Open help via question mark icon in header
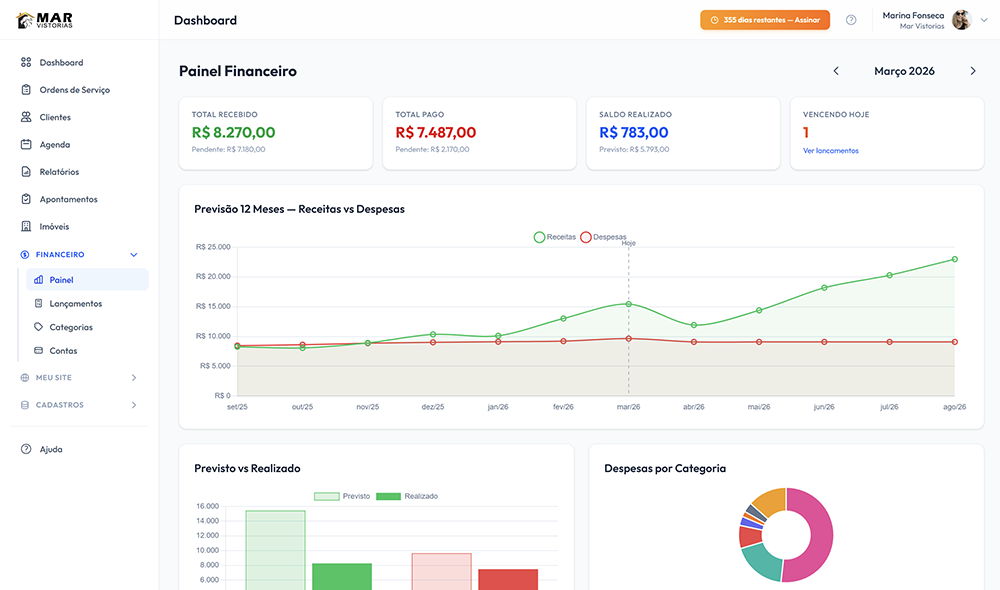This screenshot has width=1000, height=590. (851, 20)
